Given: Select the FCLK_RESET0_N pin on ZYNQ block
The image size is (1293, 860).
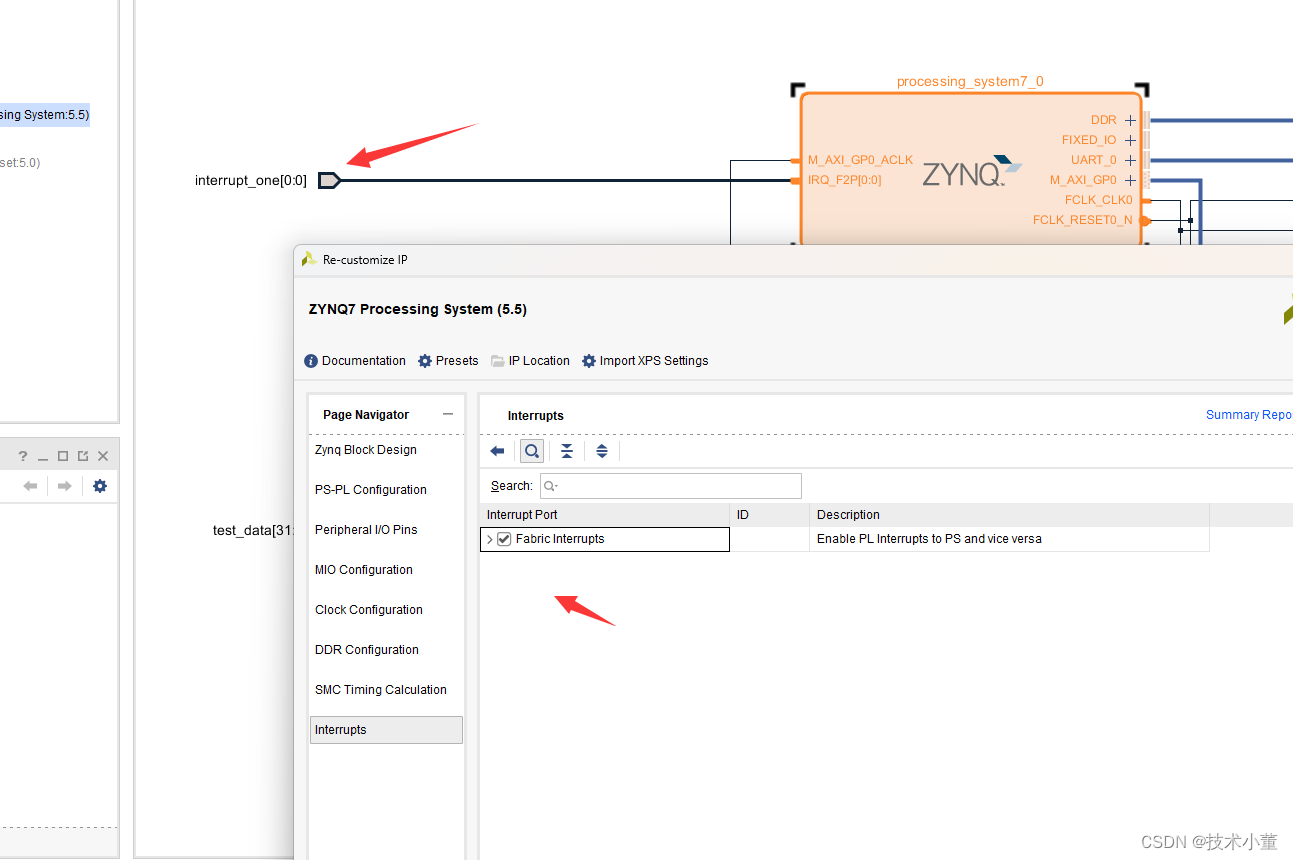Looking at the screenshot, I should 1083,220.
